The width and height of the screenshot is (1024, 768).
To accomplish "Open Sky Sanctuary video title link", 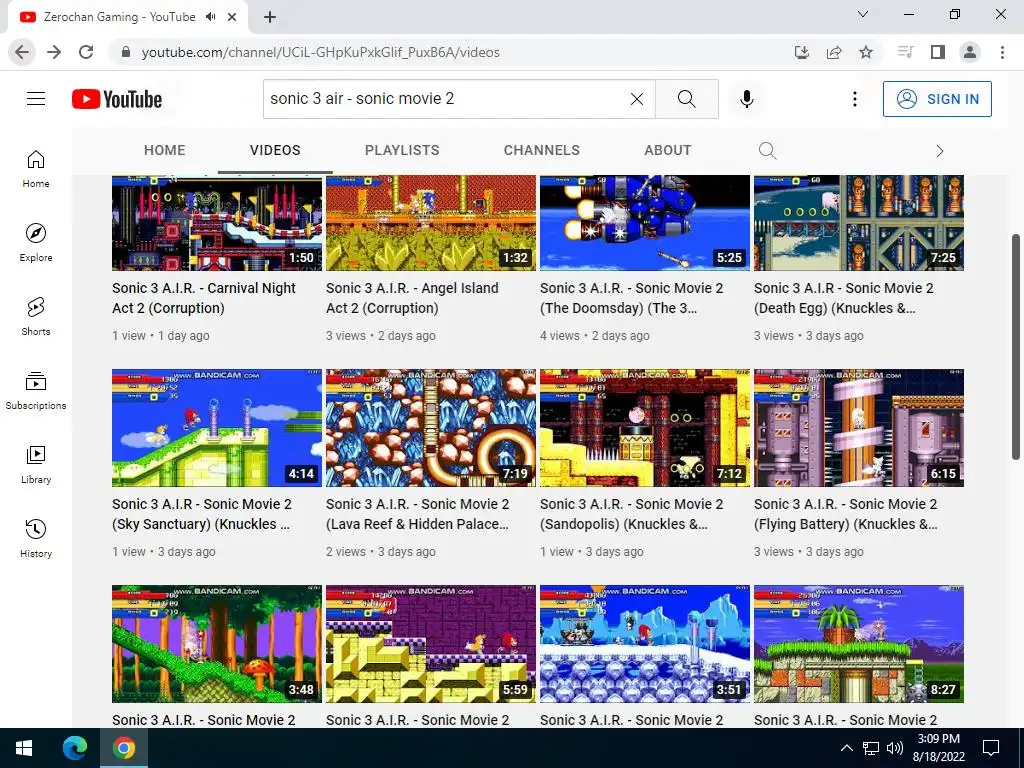I will point(202,514).
